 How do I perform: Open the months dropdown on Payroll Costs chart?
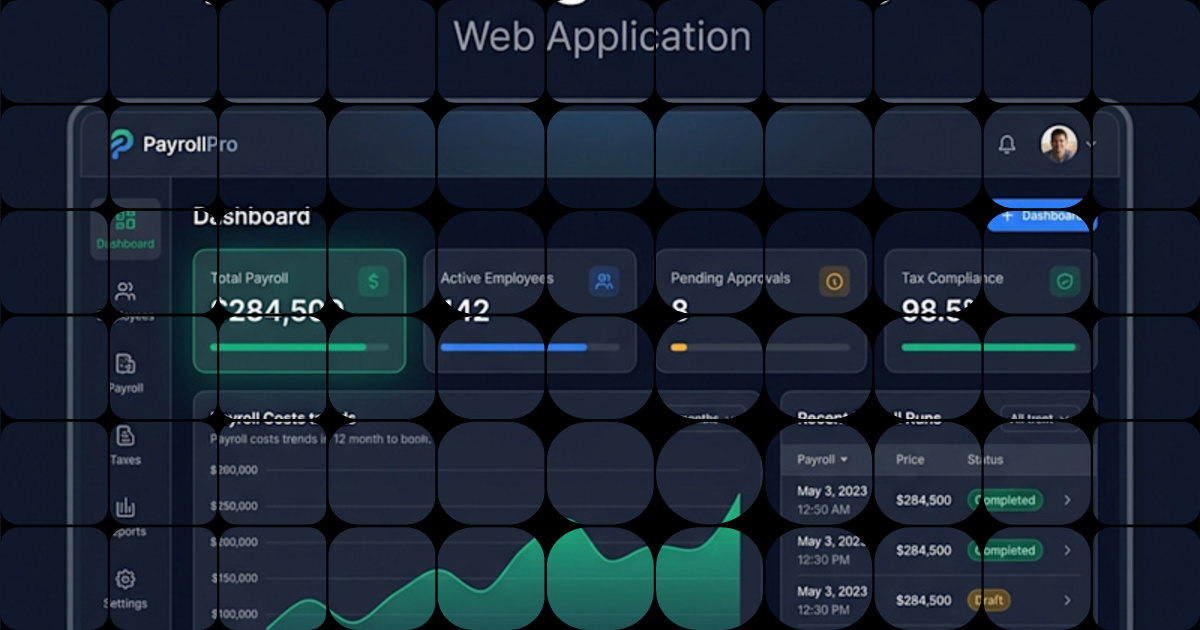tap(712, 418)
